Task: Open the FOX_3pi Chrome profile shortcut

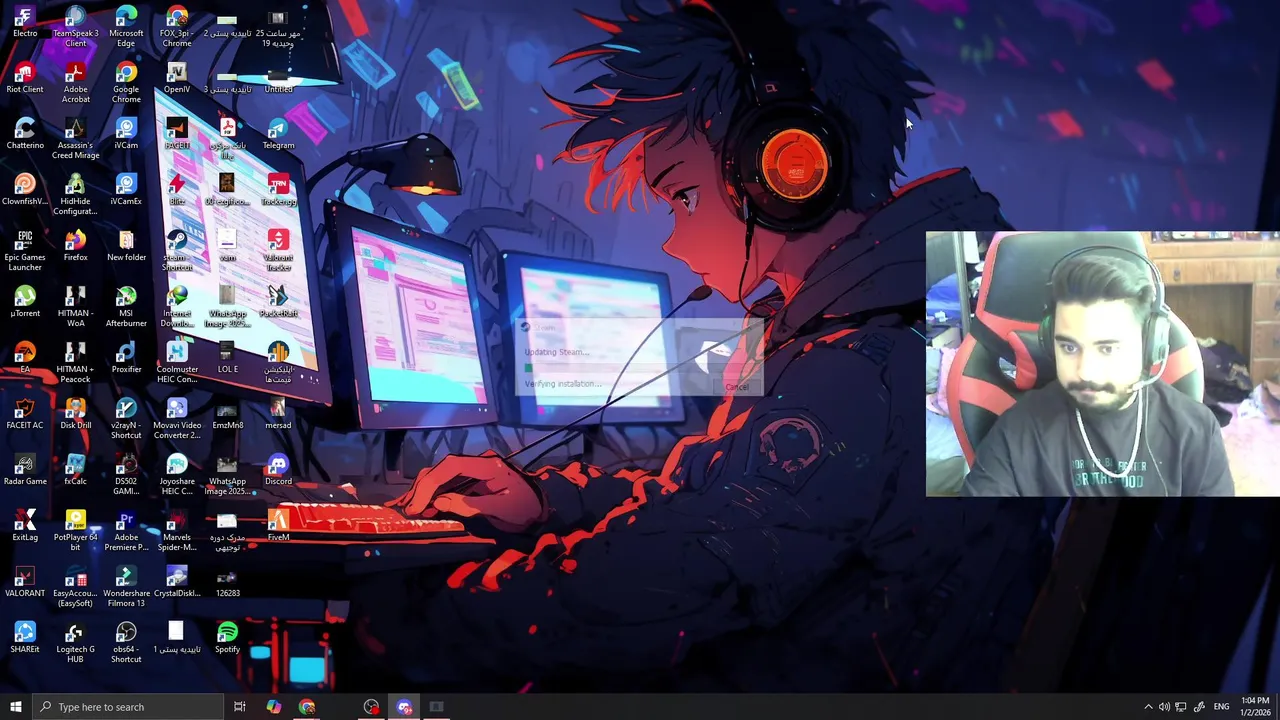Action: [x=177, y=27]
